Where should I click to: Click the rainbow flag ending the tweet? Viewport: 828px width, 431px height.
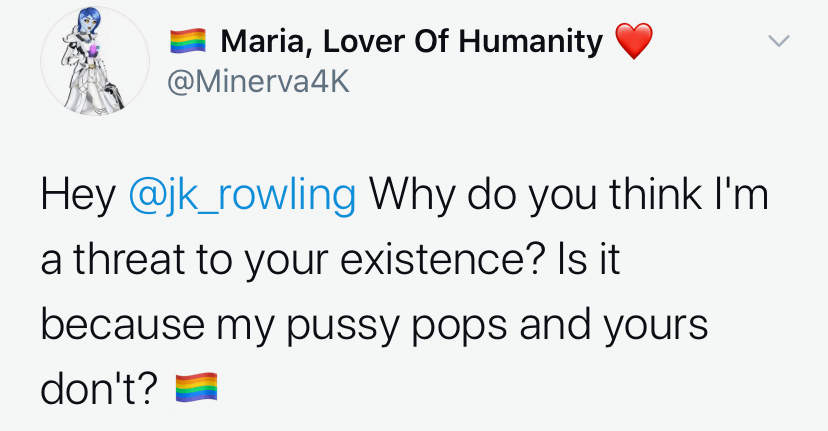click(x=196, y=387)
